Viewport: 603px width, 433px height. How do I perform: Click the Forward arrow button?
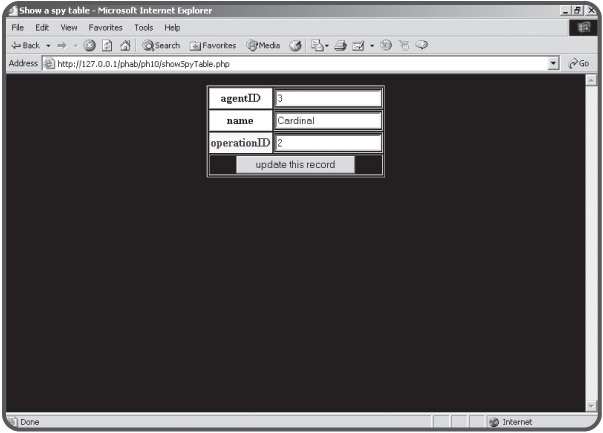[64, 45]
